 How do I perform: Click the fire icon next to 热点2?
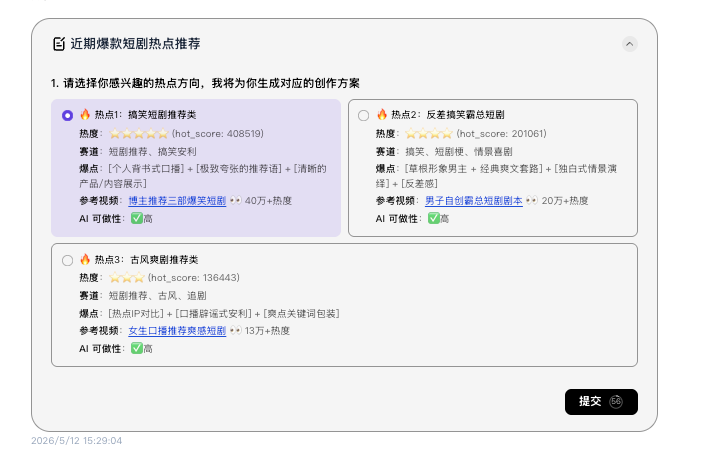pyautogui.click(x=381, y=114)
